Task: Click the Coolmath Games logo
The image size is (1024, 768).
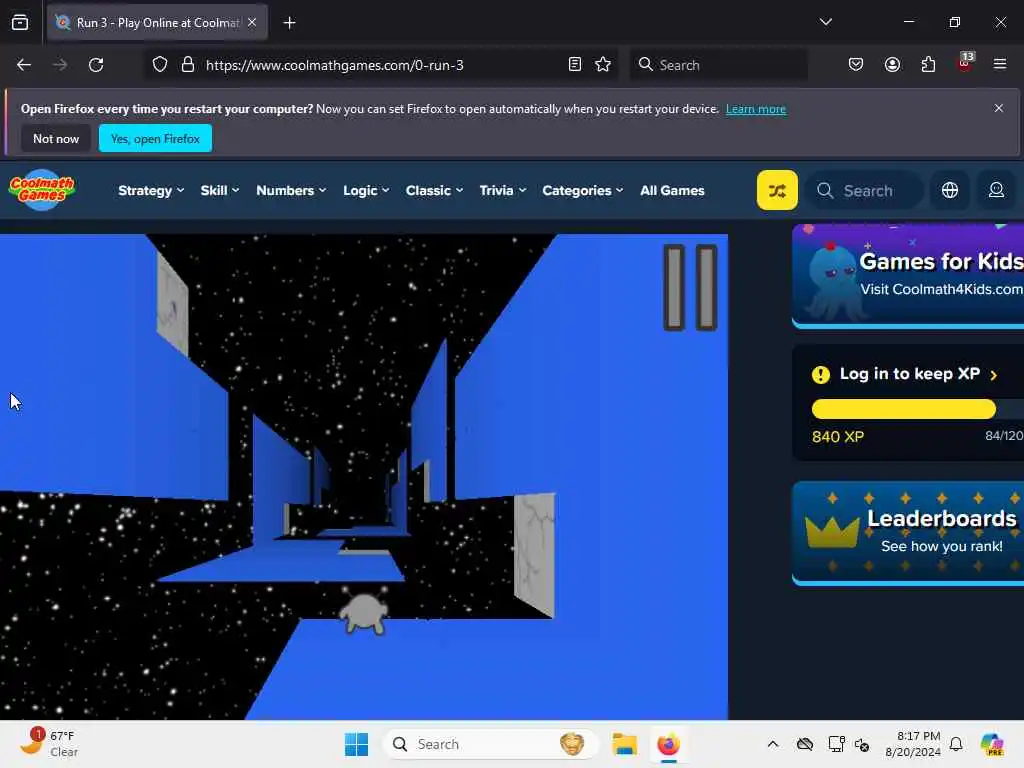Action: [42, 190]
